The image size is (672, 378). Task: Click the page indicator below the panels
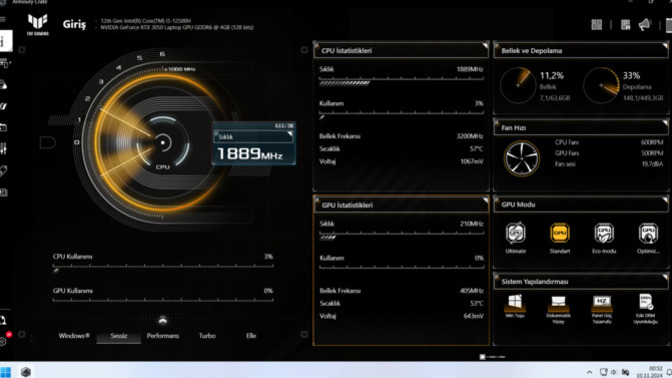coord(492,357)
